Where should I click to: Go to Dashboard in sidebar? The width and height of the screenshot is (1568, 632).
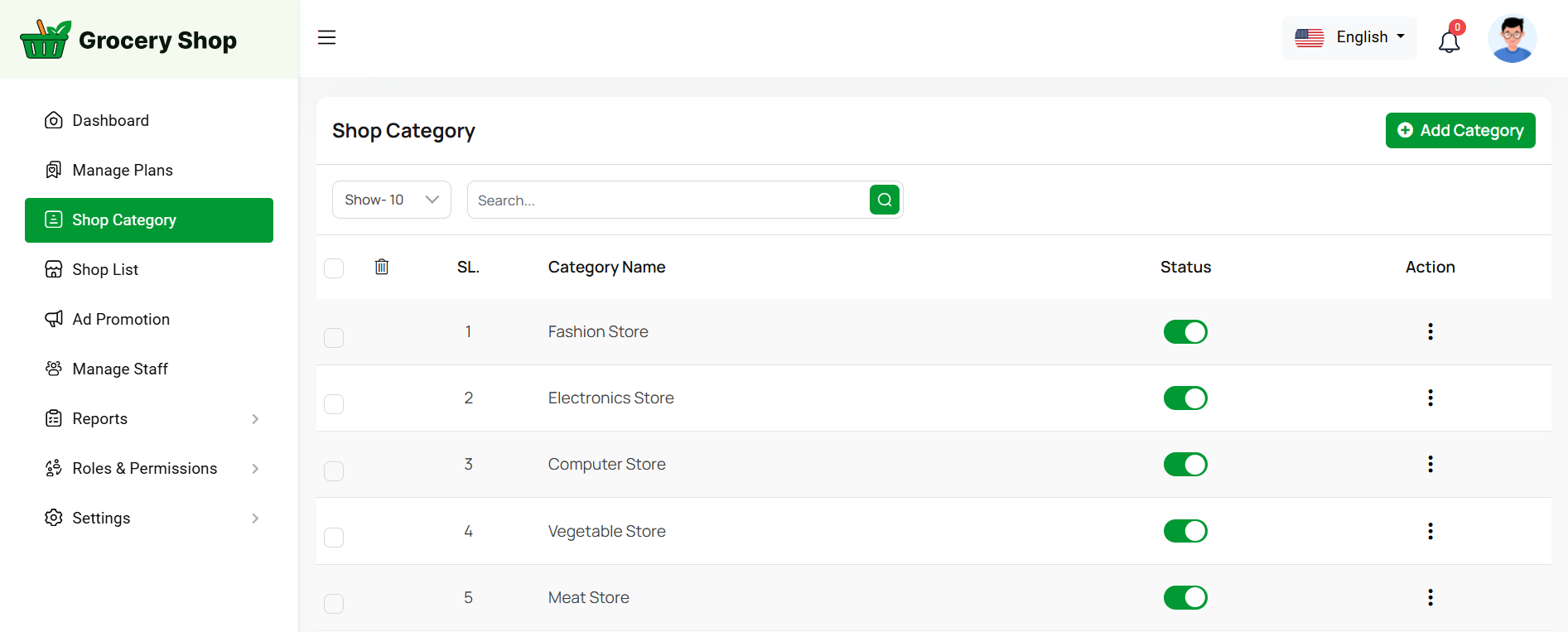110,120
